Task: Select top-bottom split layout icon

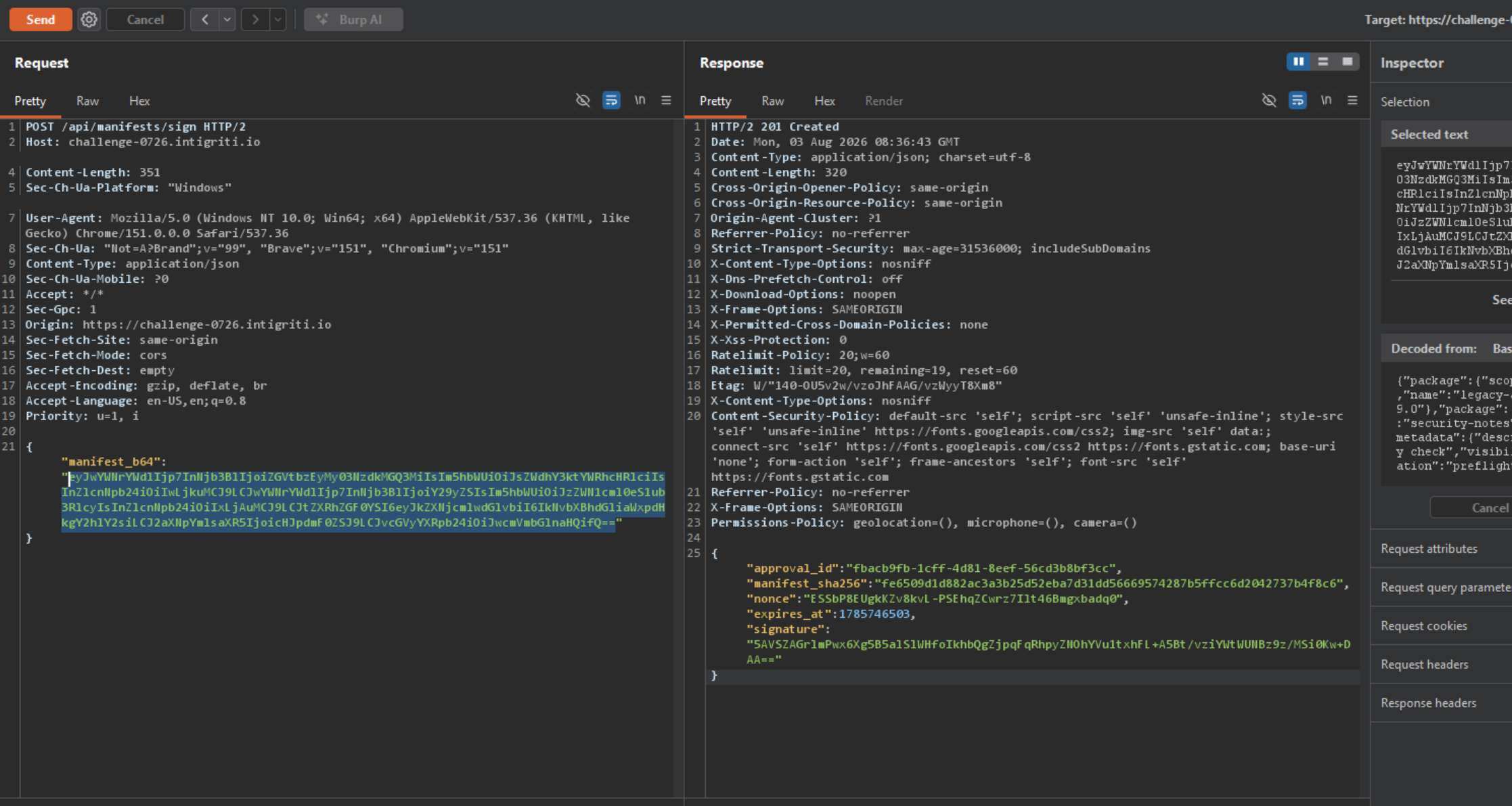Action: (x=1323, y=62)
